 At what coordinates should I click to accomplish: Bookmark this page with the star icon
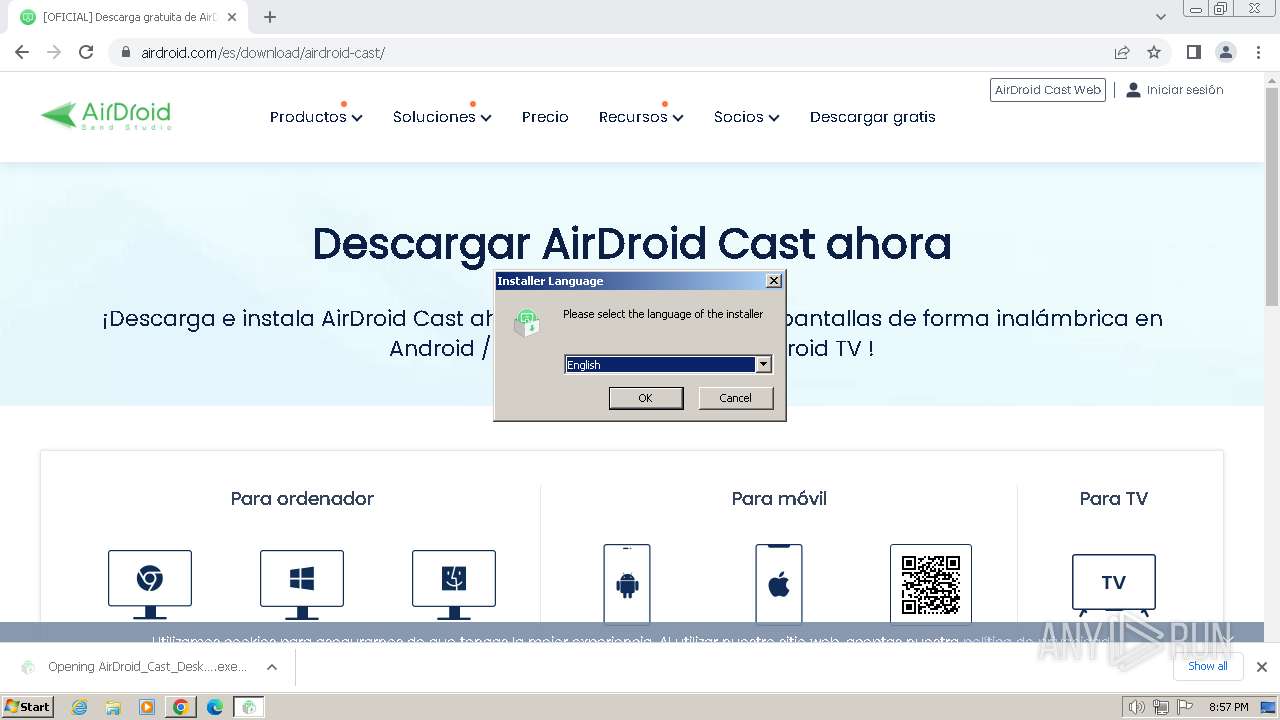click(x=1154, y=52)
